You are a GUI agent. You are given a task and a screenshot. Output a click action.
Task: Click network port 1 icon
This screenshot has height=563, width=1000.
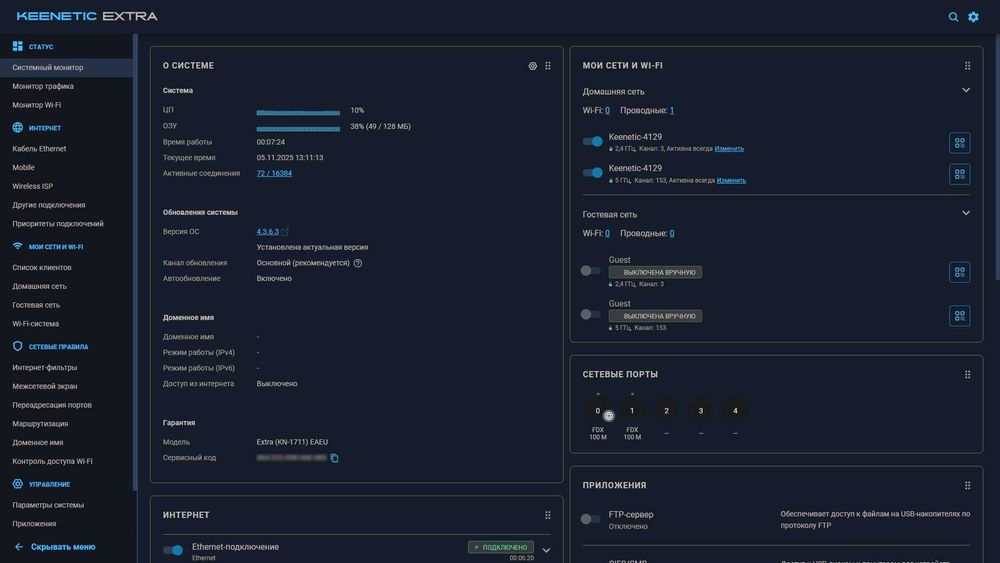point(632,411)
